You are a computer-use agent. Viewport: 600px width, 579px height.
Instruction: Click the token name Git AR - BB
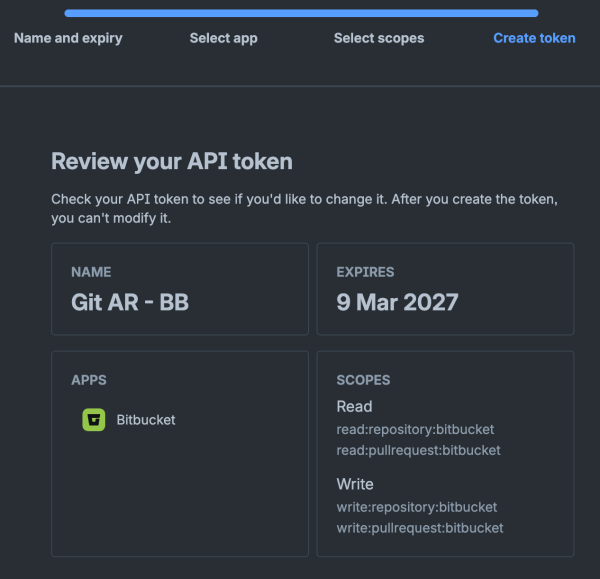(130, 302)
